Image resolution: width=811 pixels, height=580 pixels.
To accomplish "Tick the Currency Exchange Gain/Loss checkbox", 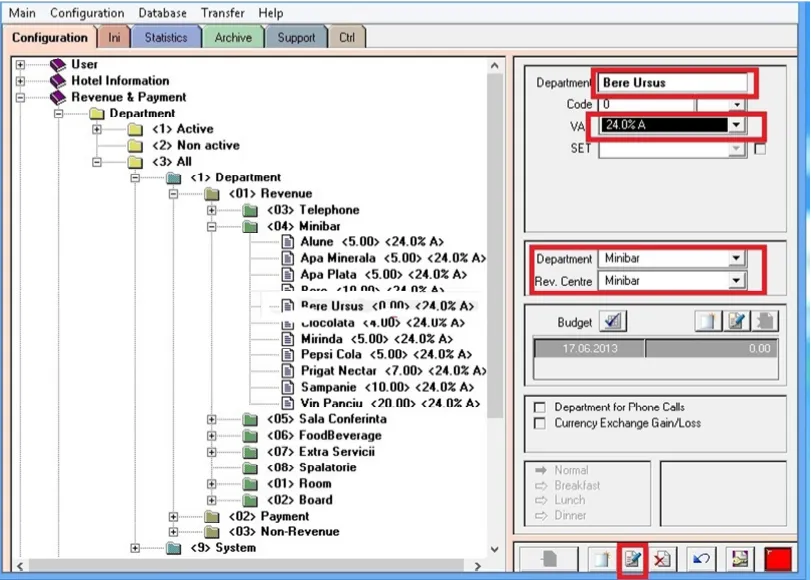I will [x=539, y=423].
